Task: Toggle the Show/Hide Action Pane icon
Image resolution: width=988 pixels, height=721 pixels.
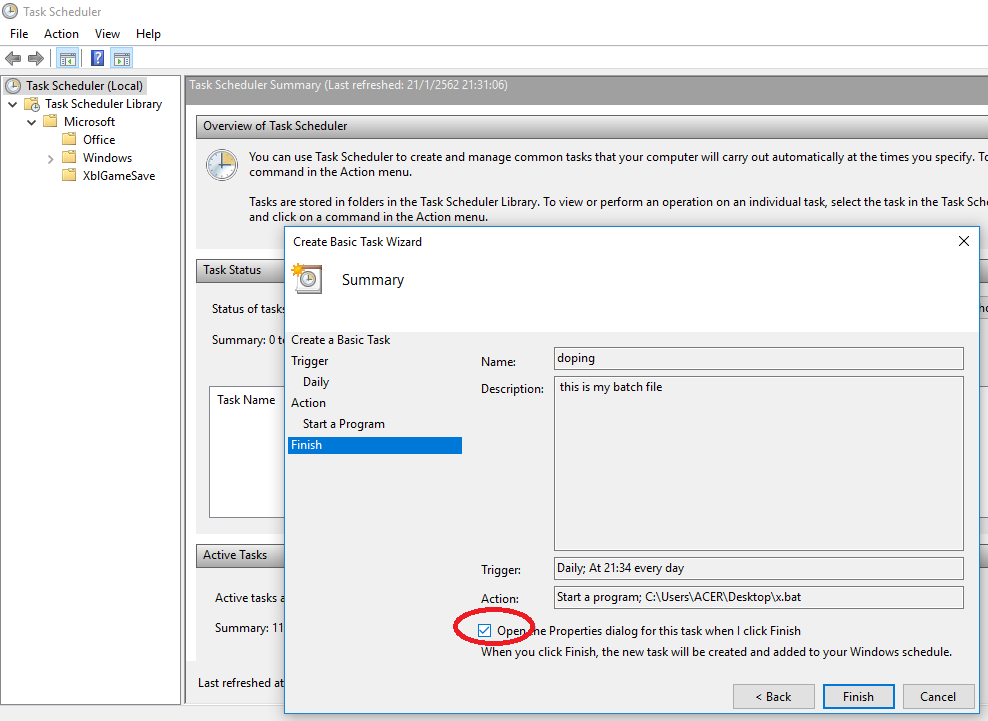Action: (122, 59)
